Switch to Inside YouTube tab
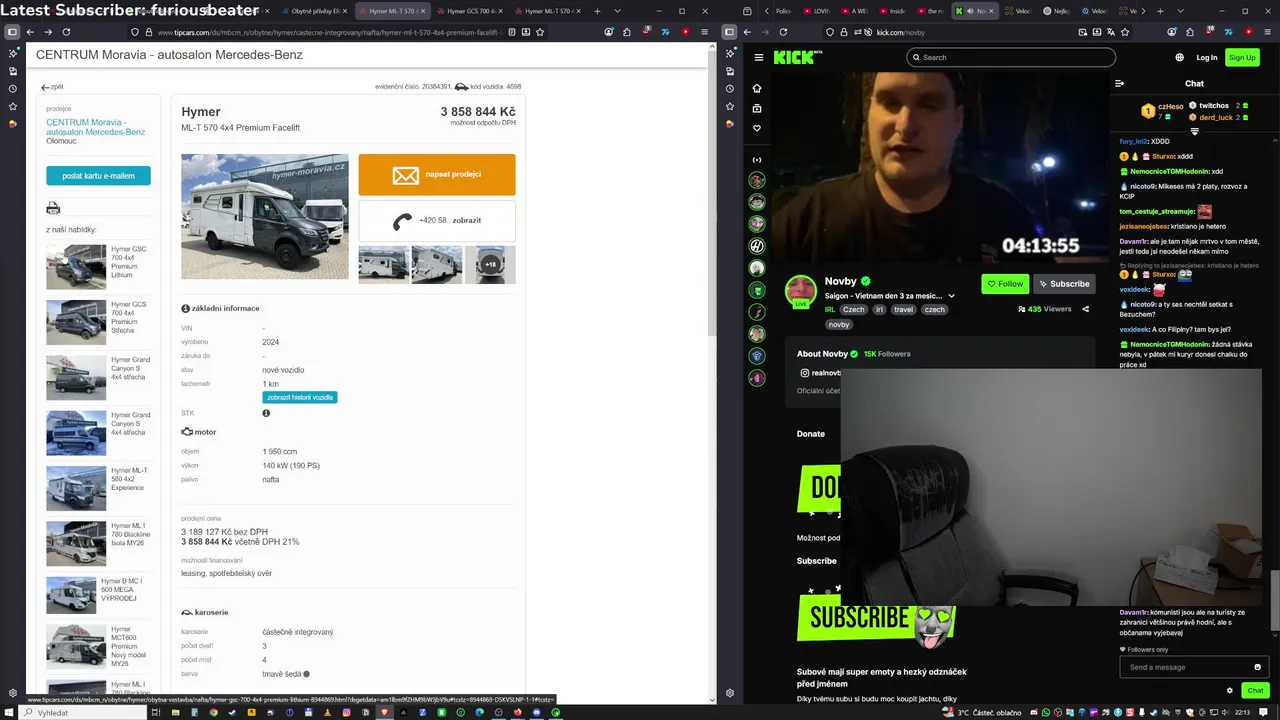Image resolution: width=1280 pixels, height=720 pixels. point(893,11)
